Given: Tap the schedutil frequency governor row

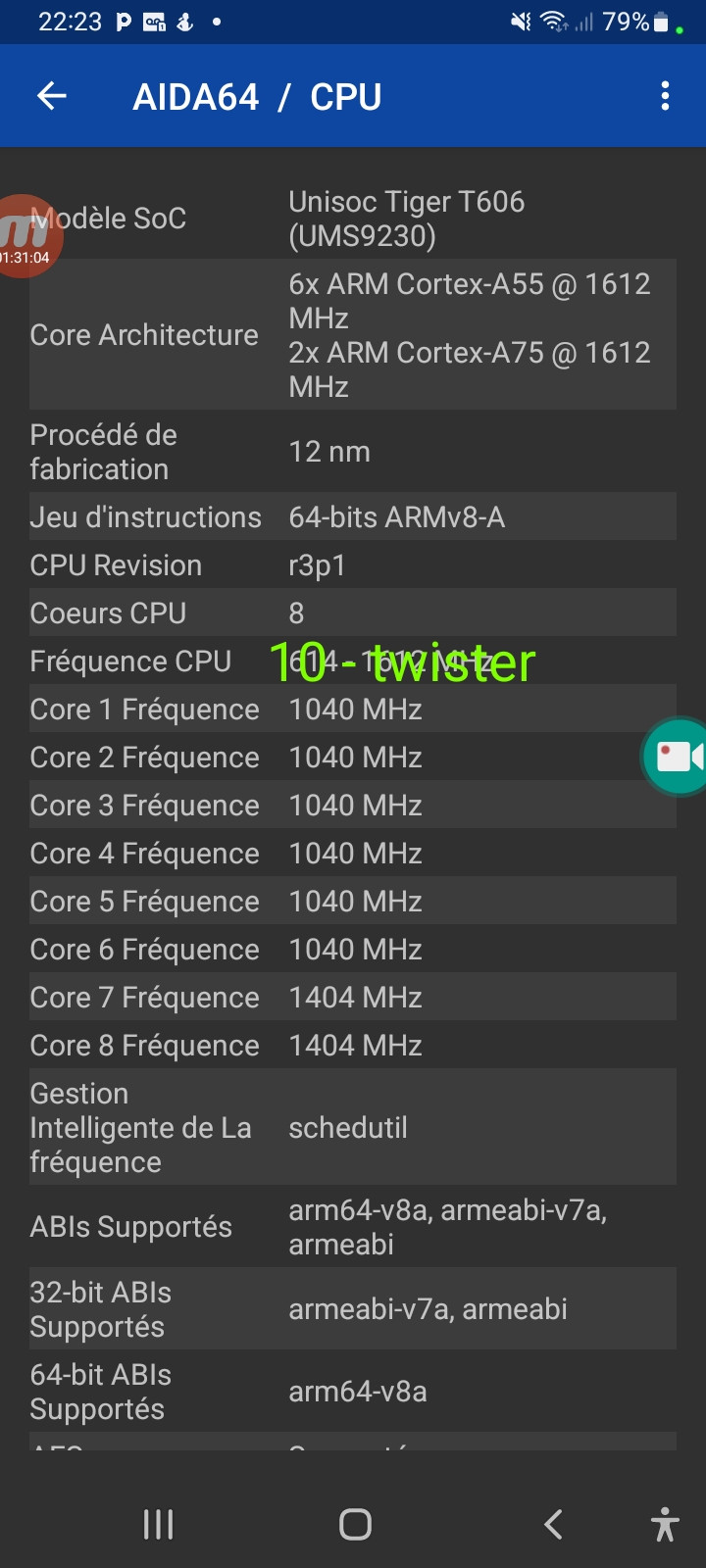Looking at the screenshot, I should click(x=353, y=1127).
